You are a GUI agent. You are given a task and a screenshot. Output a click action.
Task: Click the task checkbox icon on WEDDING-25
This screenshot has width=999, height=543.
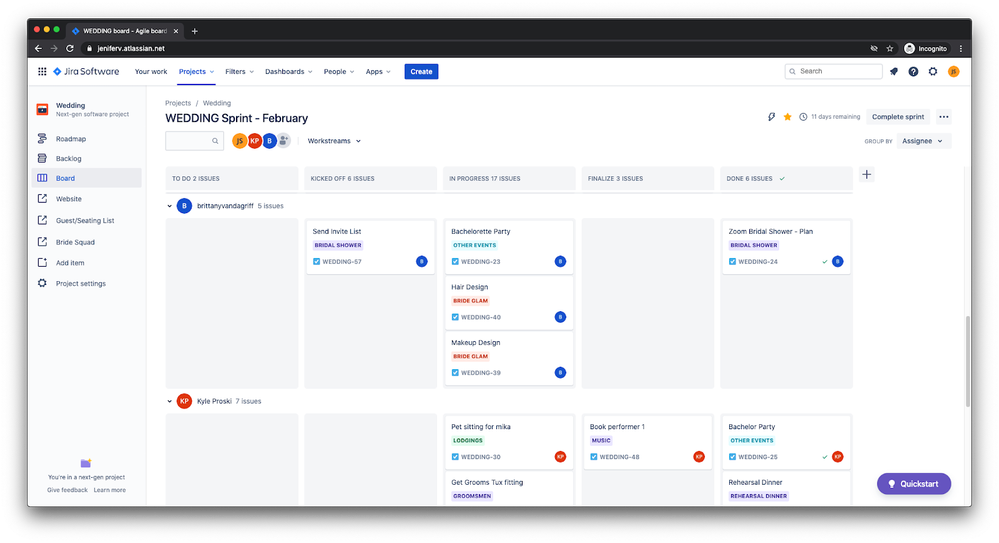[732, 456]
